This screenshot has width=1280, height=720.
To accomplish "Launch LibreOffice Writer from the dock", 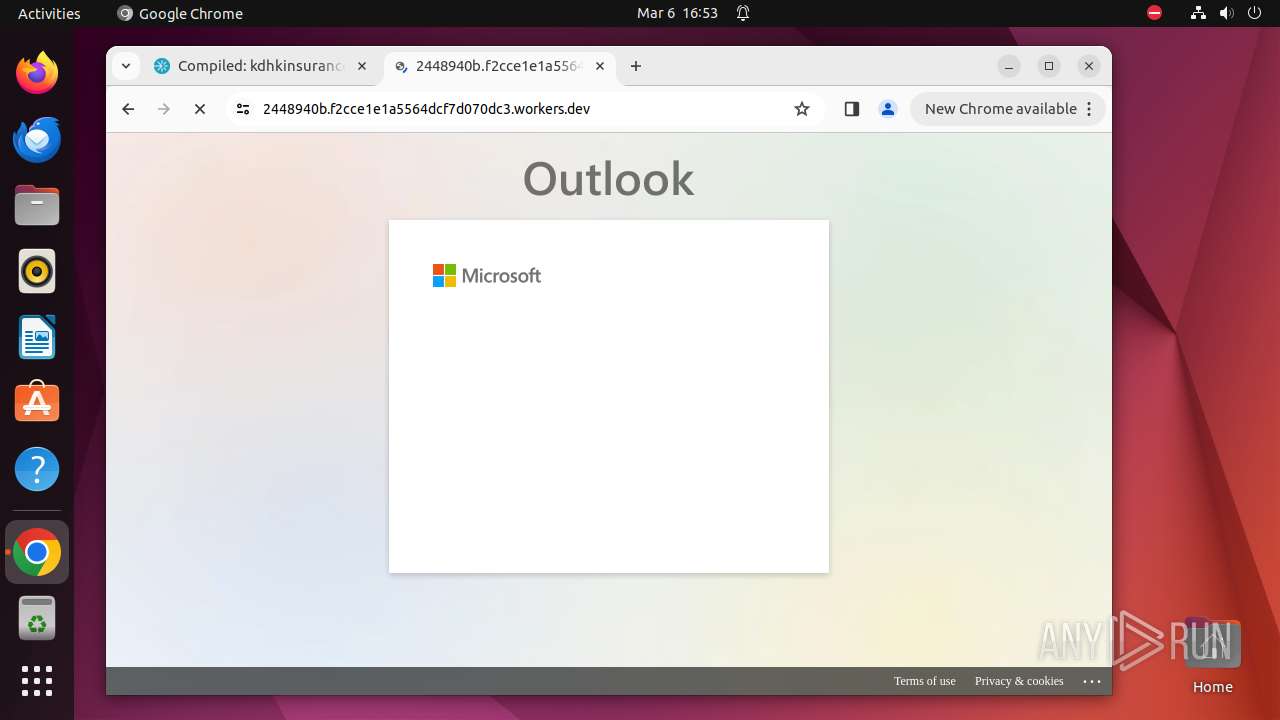I will (x=37, y=337).
